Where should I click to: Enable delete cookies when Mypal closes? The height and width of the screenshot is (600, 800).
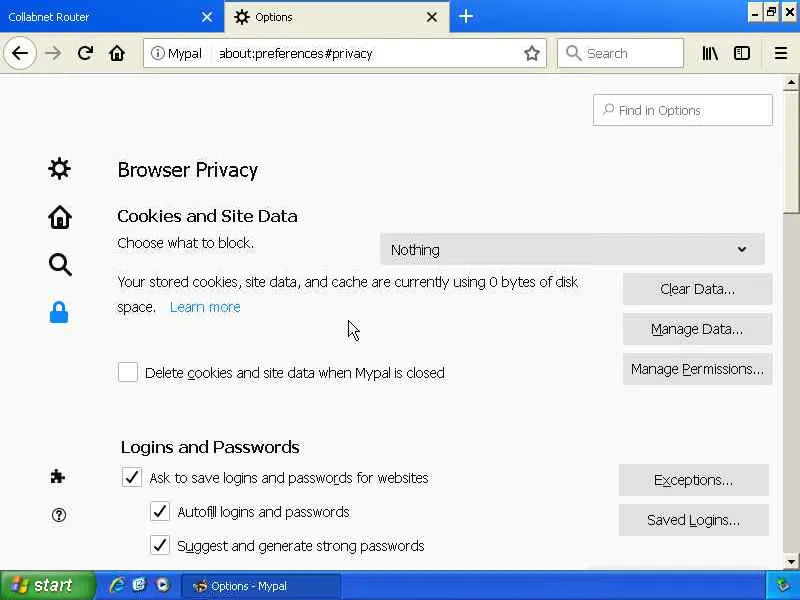(x=128, y=373)
